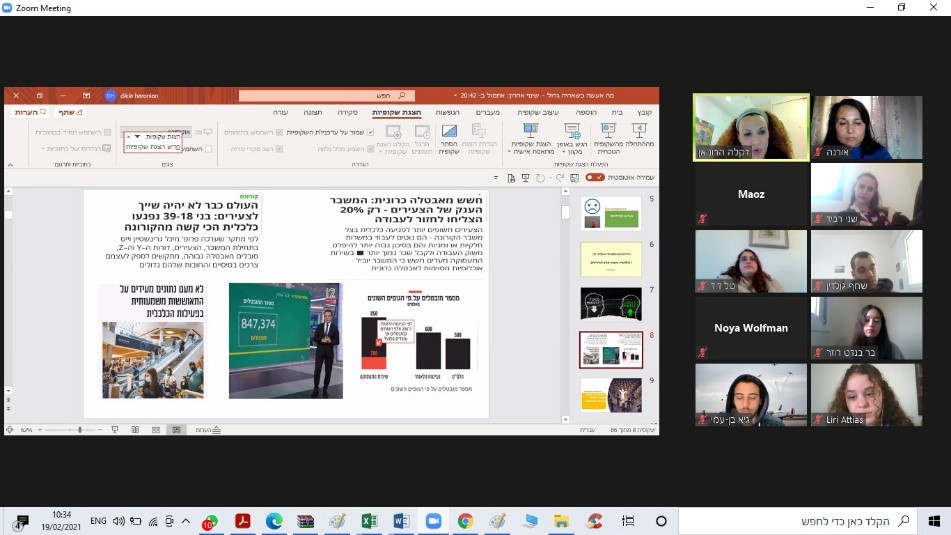This screenshot has width=951, height=535.
Task: Toggle Play Narrations checkbox
Action: pos(371,149)
